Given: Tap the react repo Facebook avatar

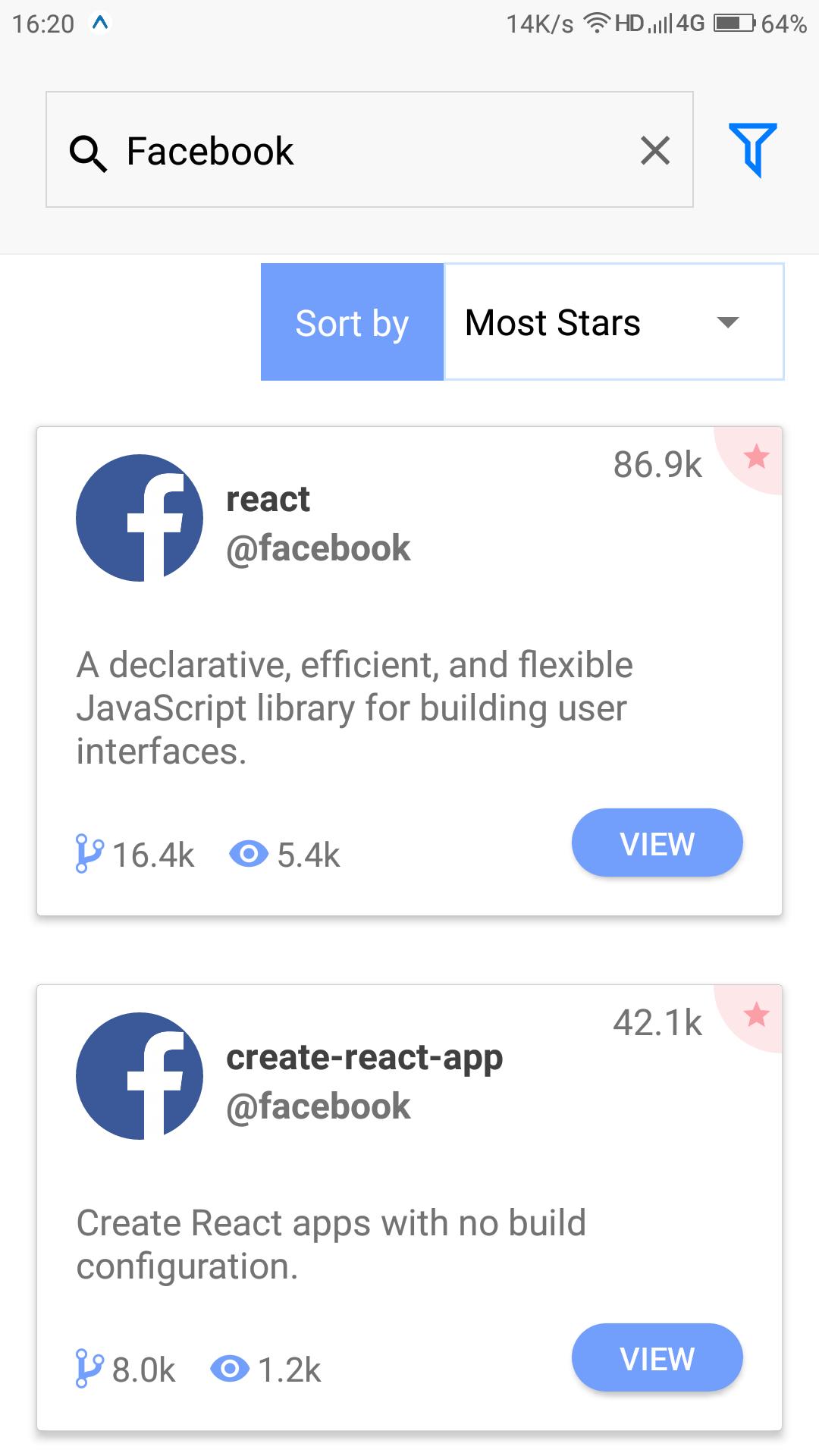Looking at the screenshot, I should tap(140, 518).
